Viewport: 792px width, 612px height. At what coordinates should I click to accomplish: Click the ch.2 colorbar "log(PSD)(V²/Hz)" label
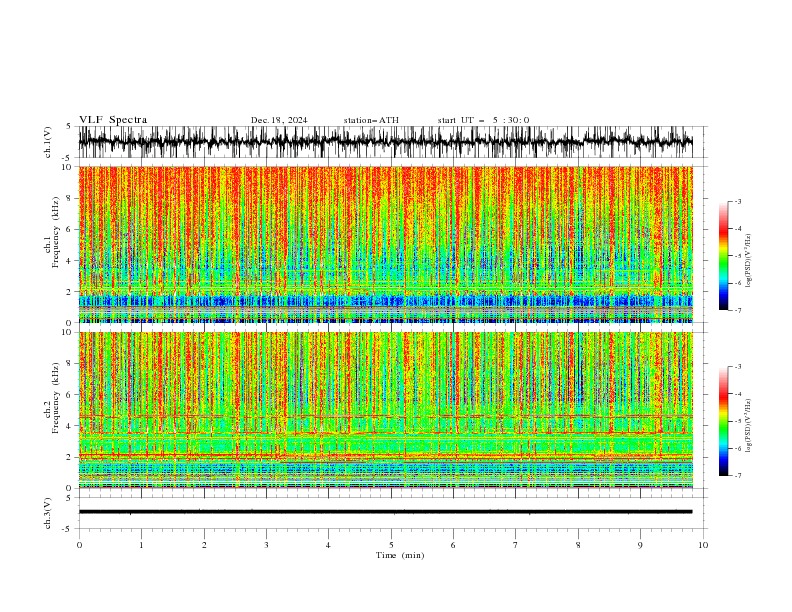(x=749, y=427)
